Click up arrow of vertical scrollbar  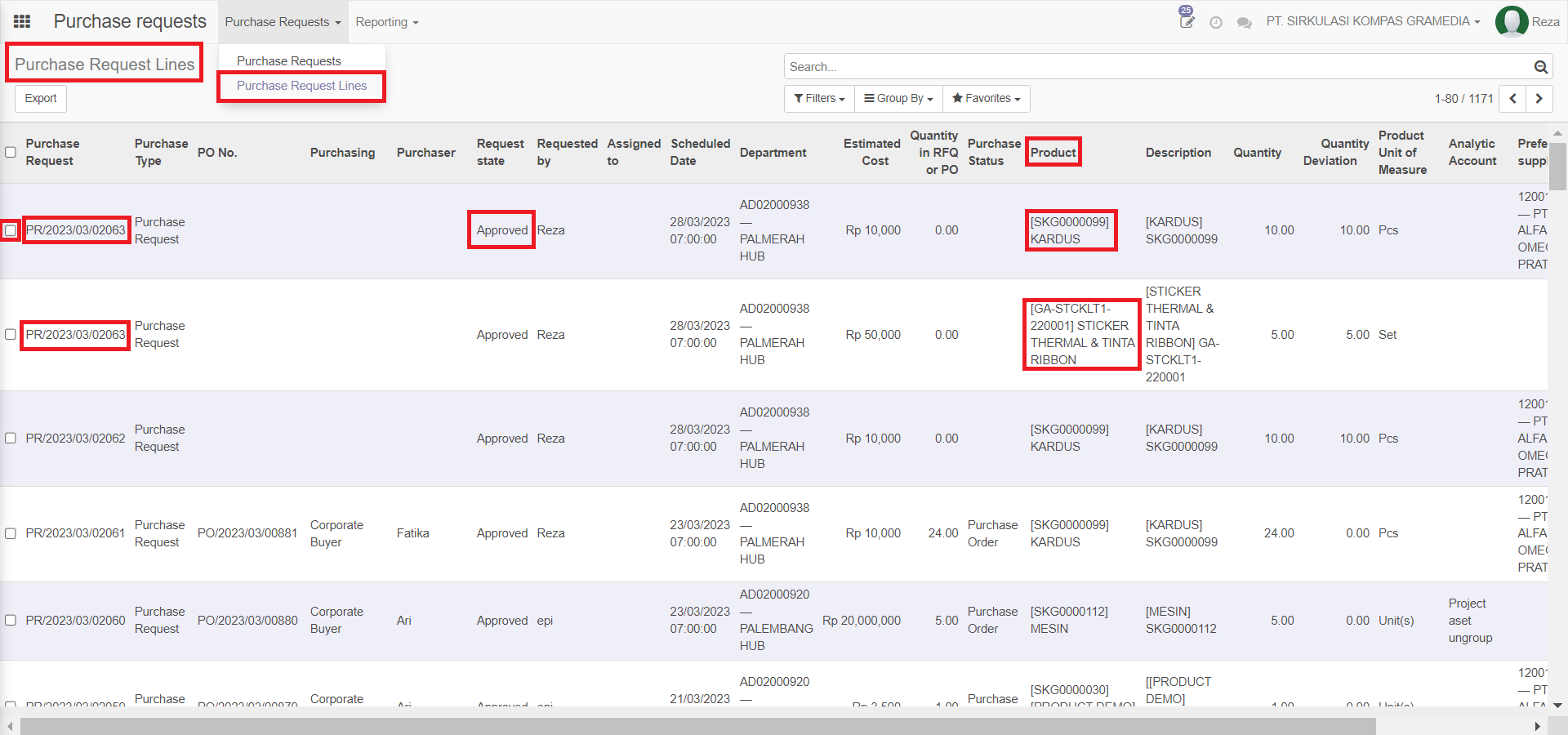coord(1558,132)
